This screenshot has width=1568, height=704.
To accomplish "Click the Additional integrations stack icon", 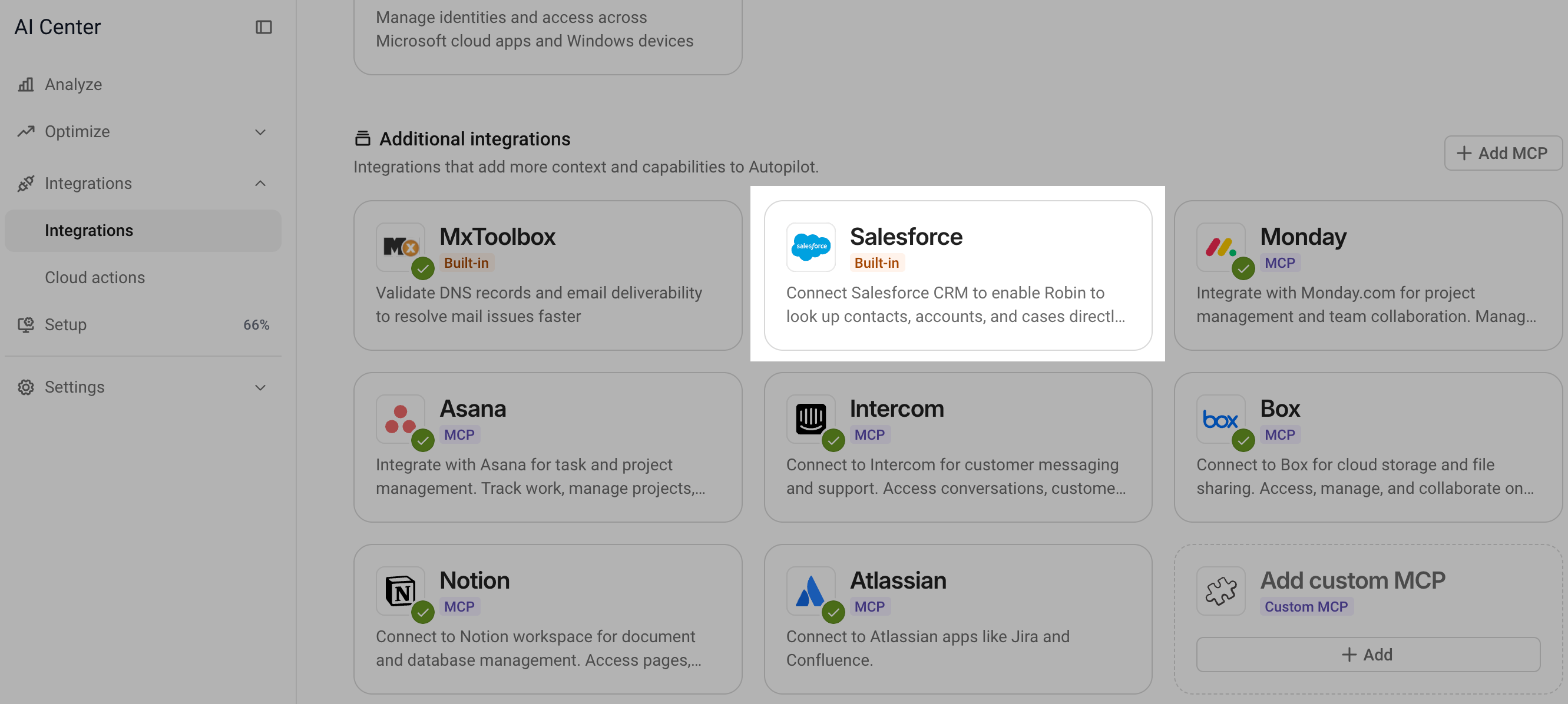I will [363, 139].
